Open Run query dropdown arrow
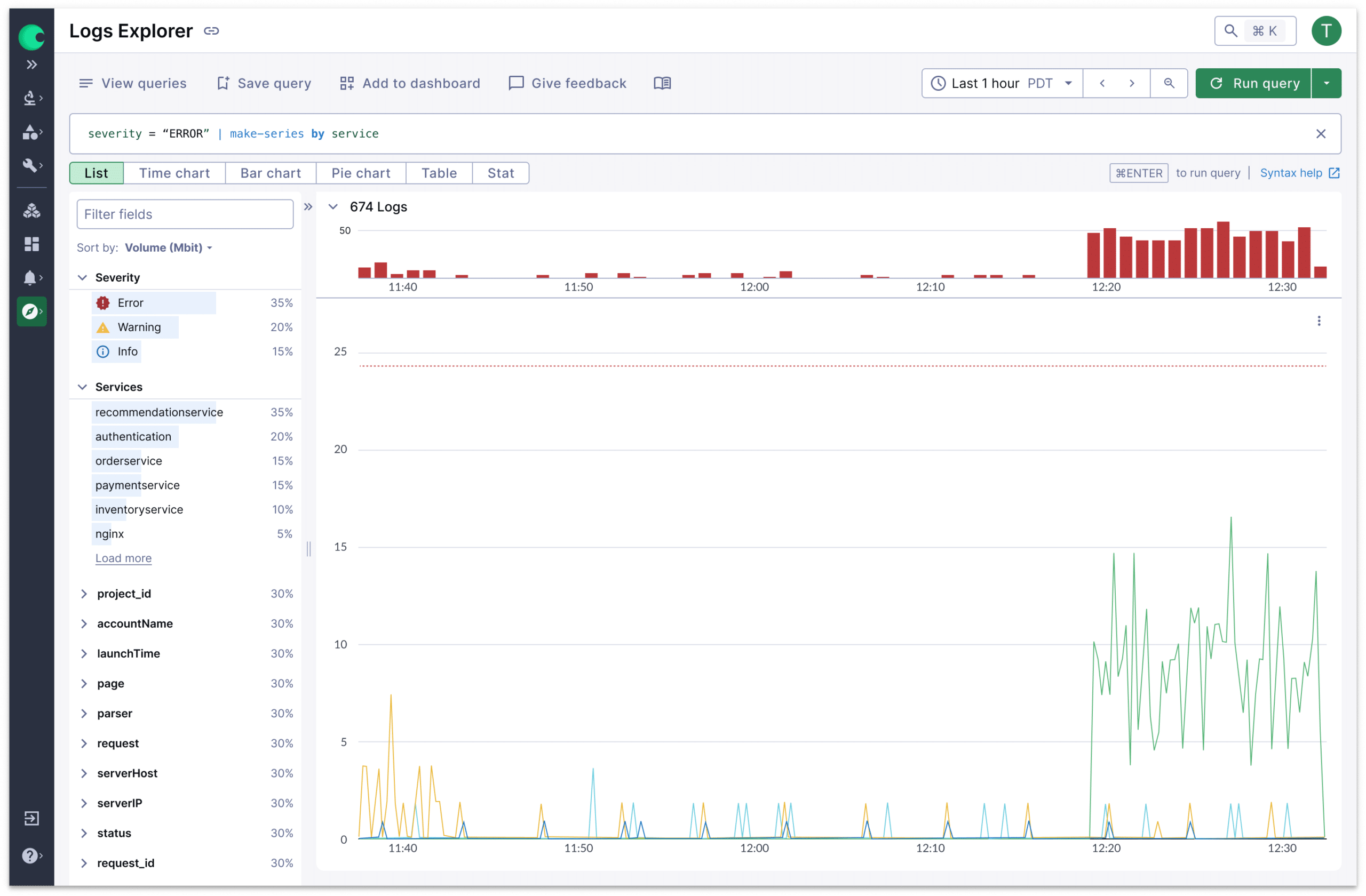This screenshot has height=896, width=1366. pos(1327,83)
